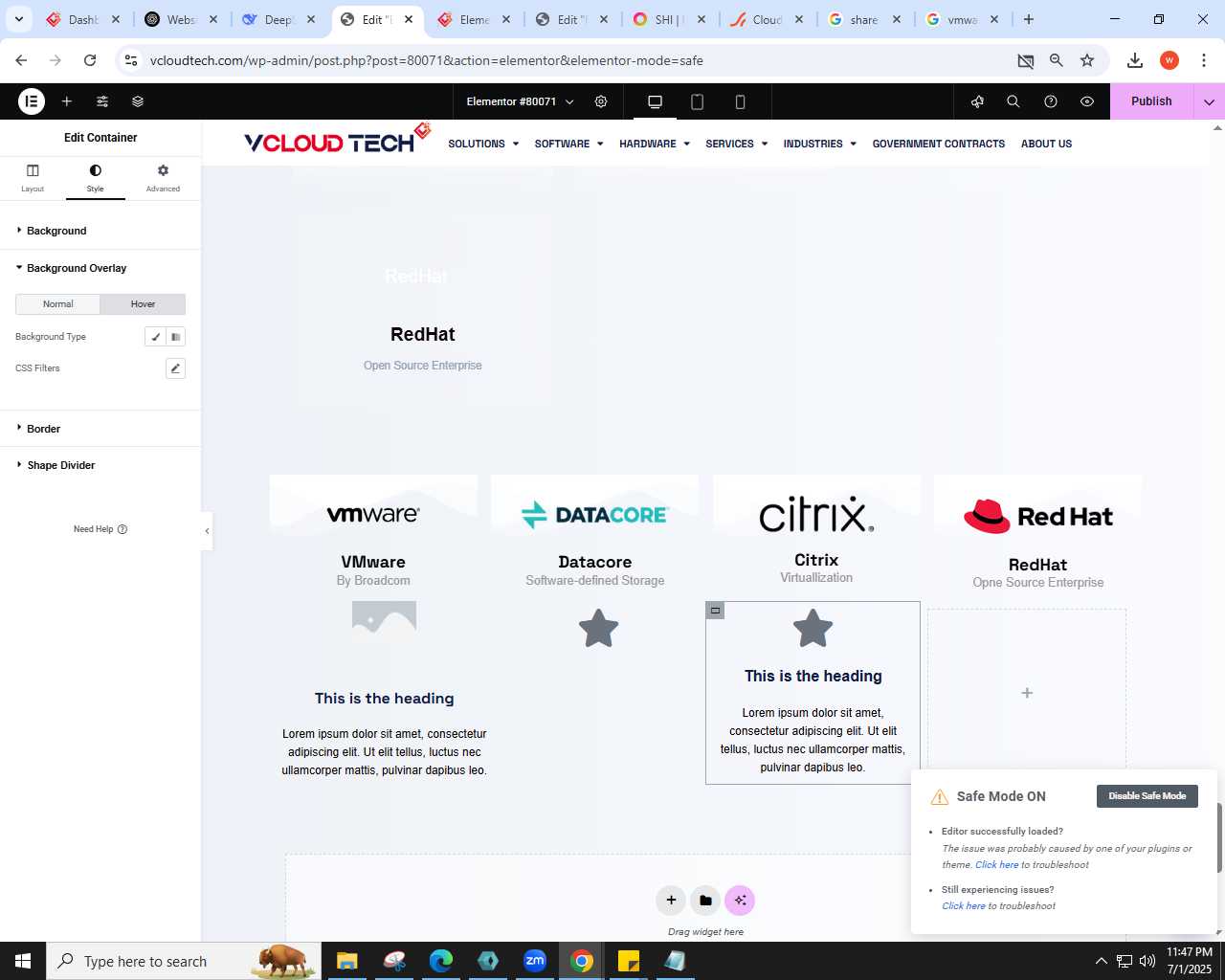Click taskbar search box
Image resolution: width=1225 pixels, height=980 pixels.
tap(182, 961)
